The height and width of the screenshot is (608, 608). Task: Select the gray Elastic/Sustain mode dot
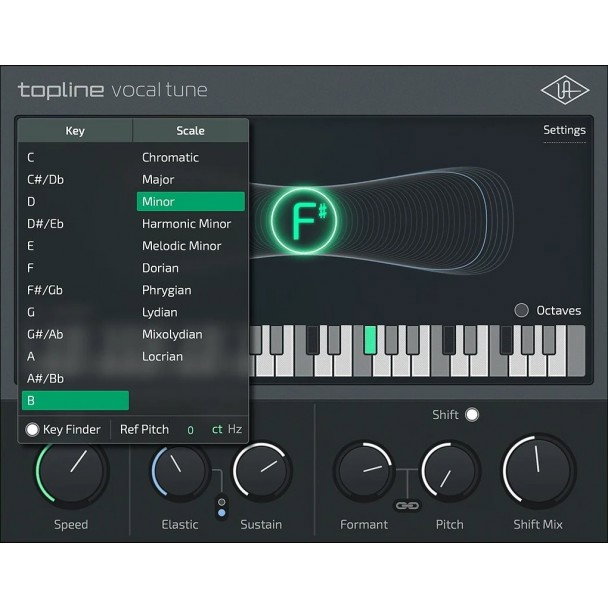[222, 502]
